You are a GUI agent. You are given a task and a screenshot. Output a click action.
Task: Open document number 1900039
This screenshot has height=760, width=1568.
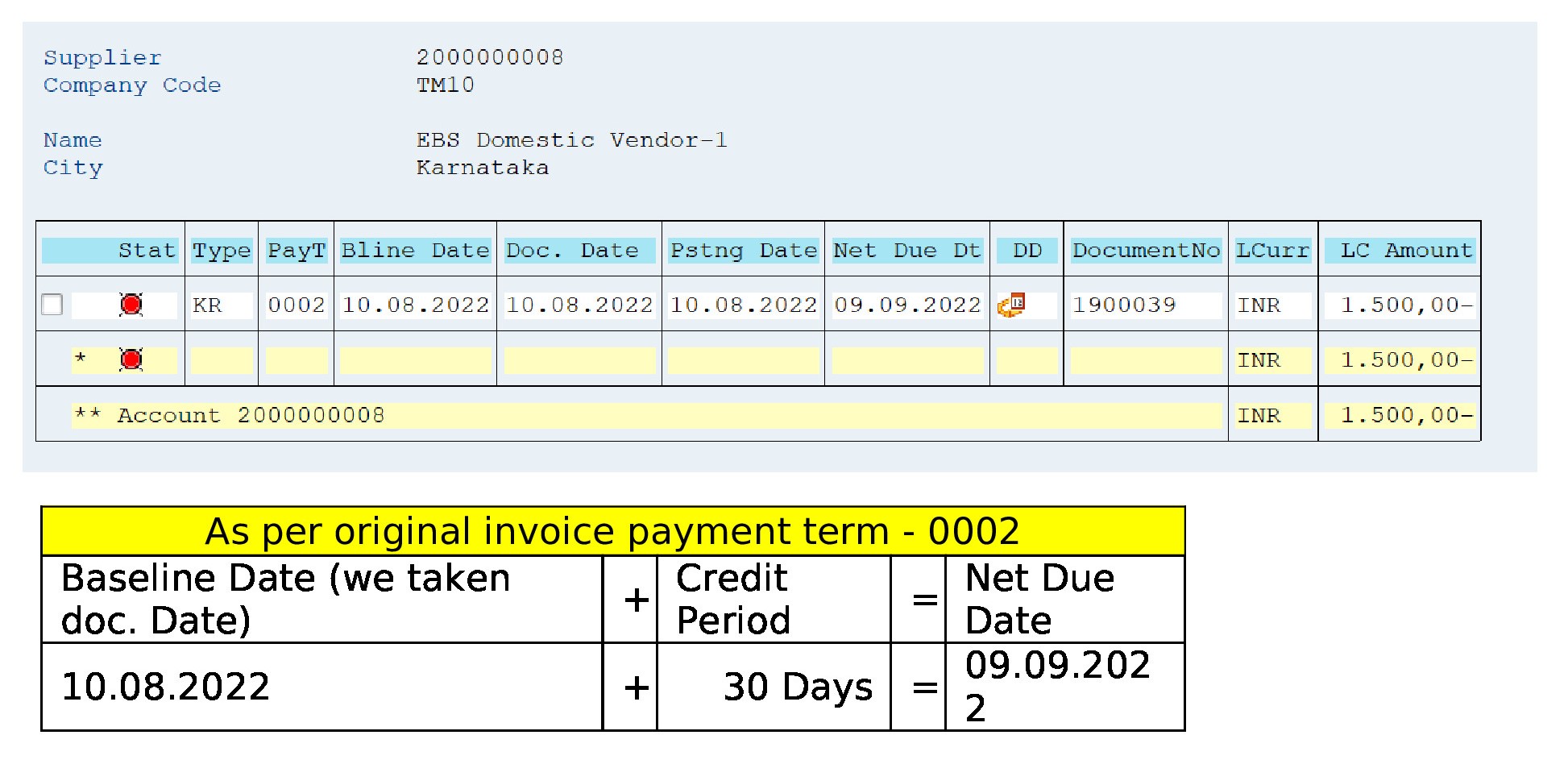tap(1124, 305)
